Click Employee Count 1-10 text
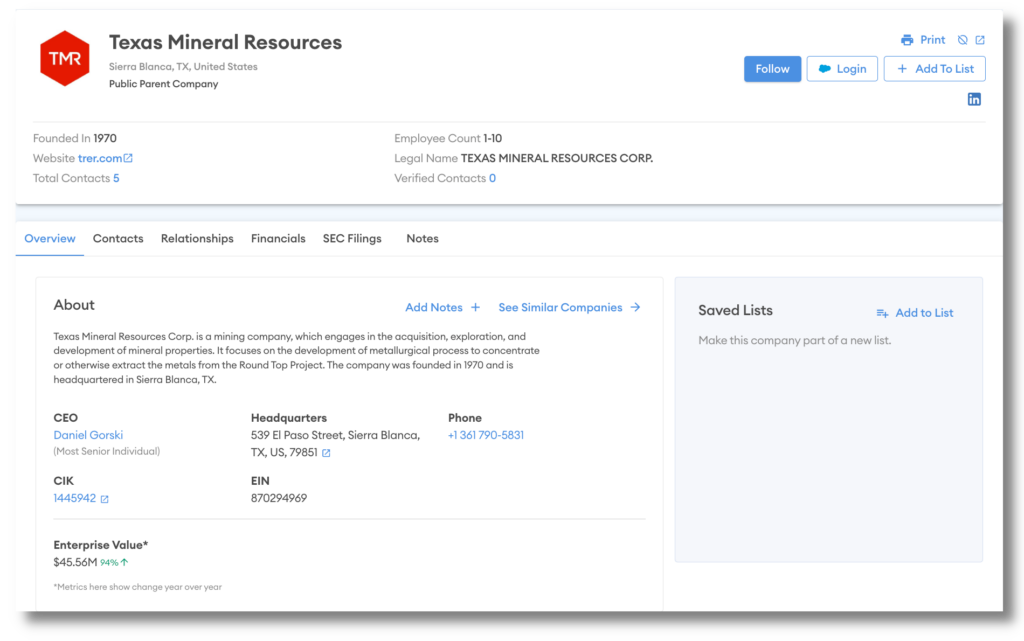 [x=448, y=138]
